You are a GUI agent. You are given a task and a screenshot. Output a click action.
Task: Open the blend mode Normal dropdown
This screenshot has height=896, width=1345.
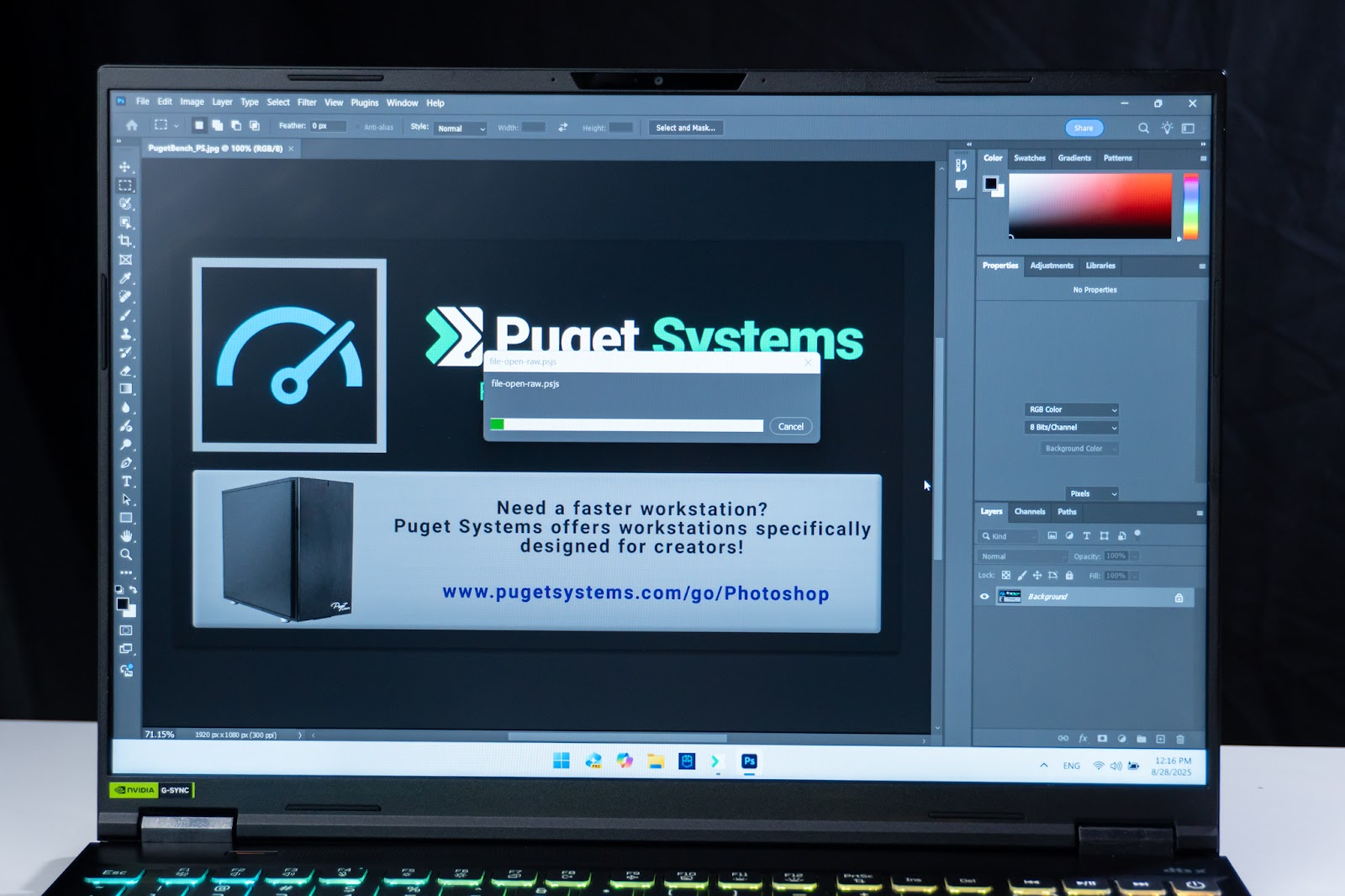(1022, 556)
